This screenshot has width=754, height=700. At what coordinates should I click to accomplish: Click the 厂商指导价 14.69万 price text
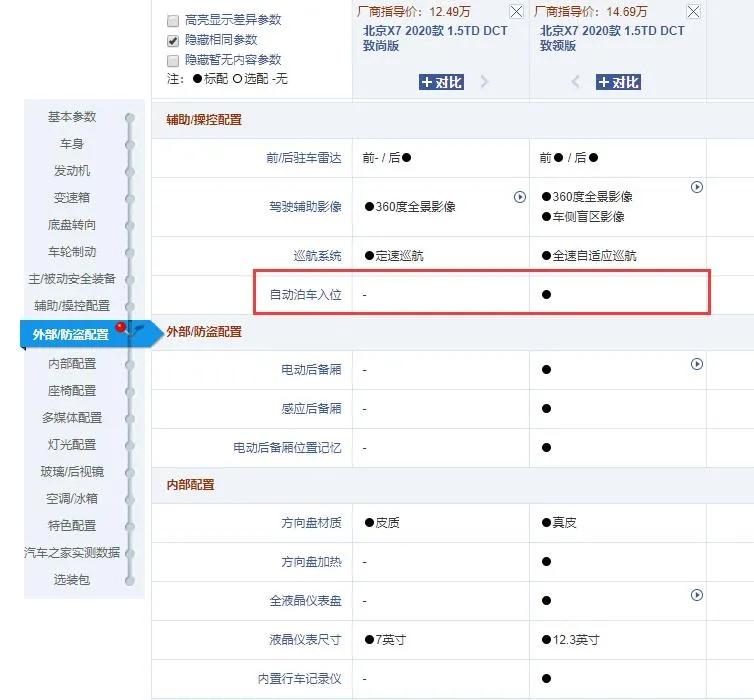(x=591, y=11)
